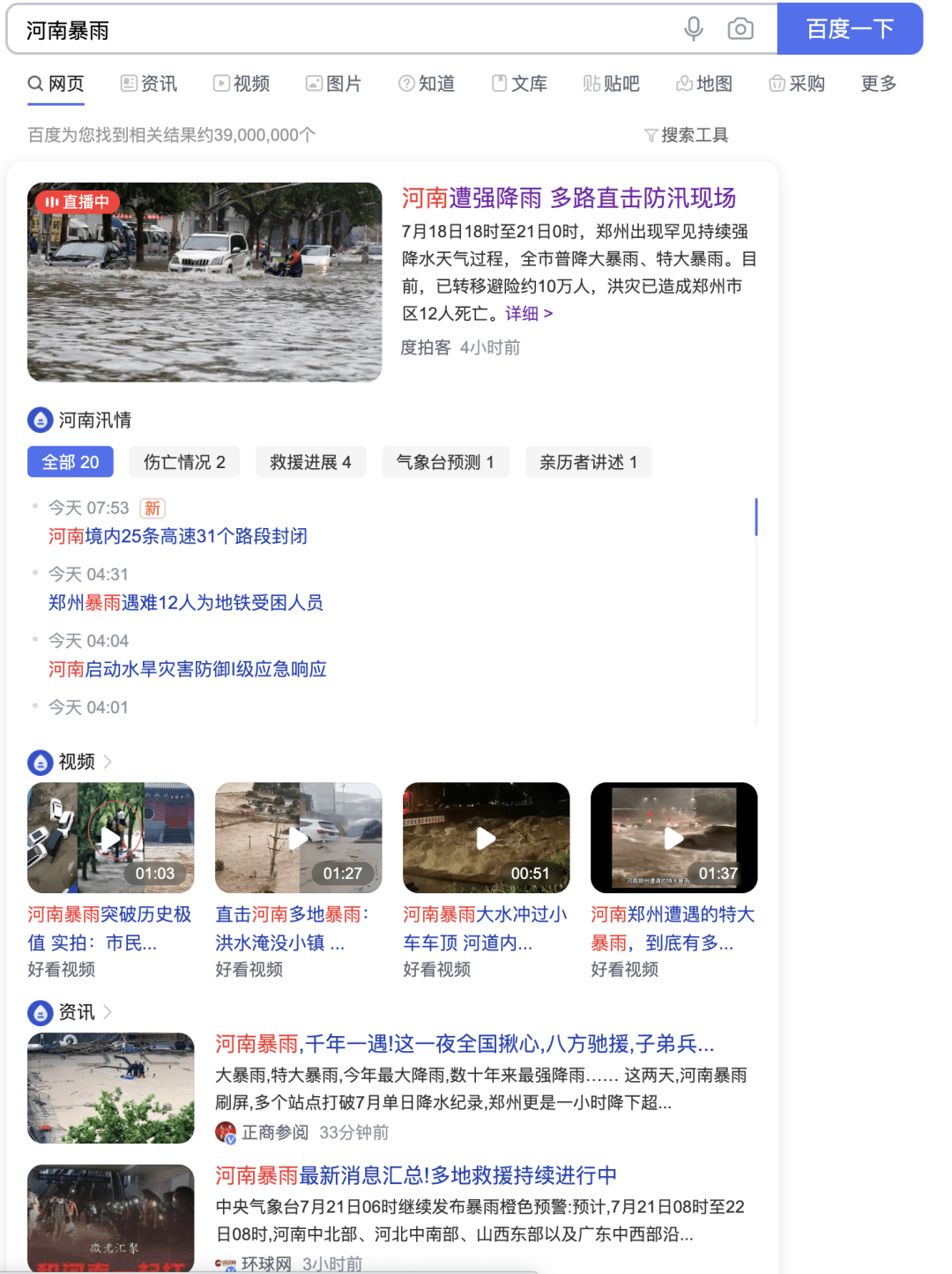Click the 今天 04:04 timestamp

[x=88, y=641]
